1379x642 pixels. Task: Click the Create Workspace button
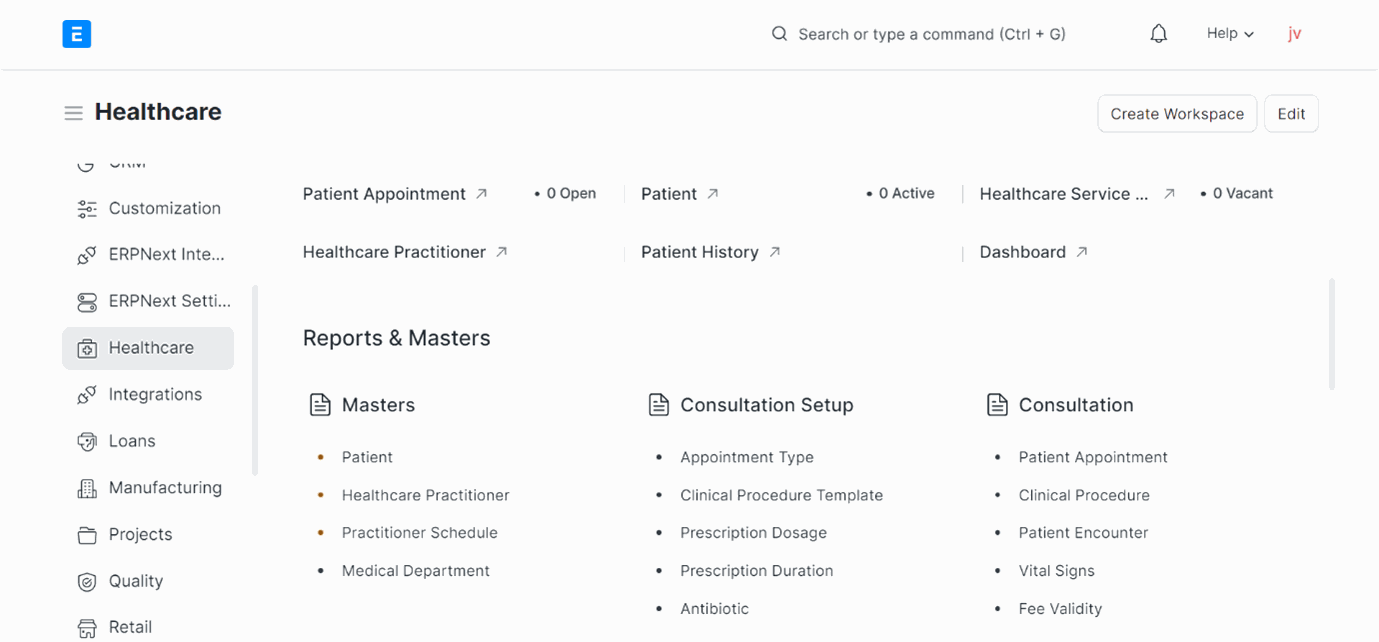pyautogui.click(x=1177, y=114)
